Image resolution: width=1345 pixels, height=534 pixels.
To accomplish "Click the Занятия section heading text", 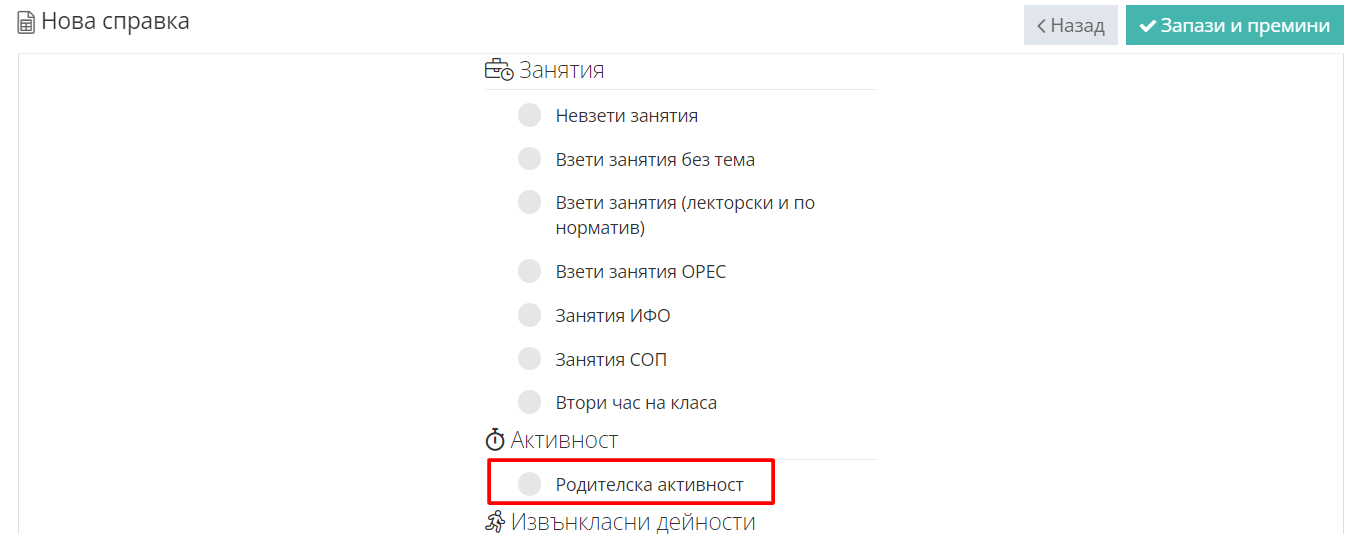I will [x=561, y=71].
